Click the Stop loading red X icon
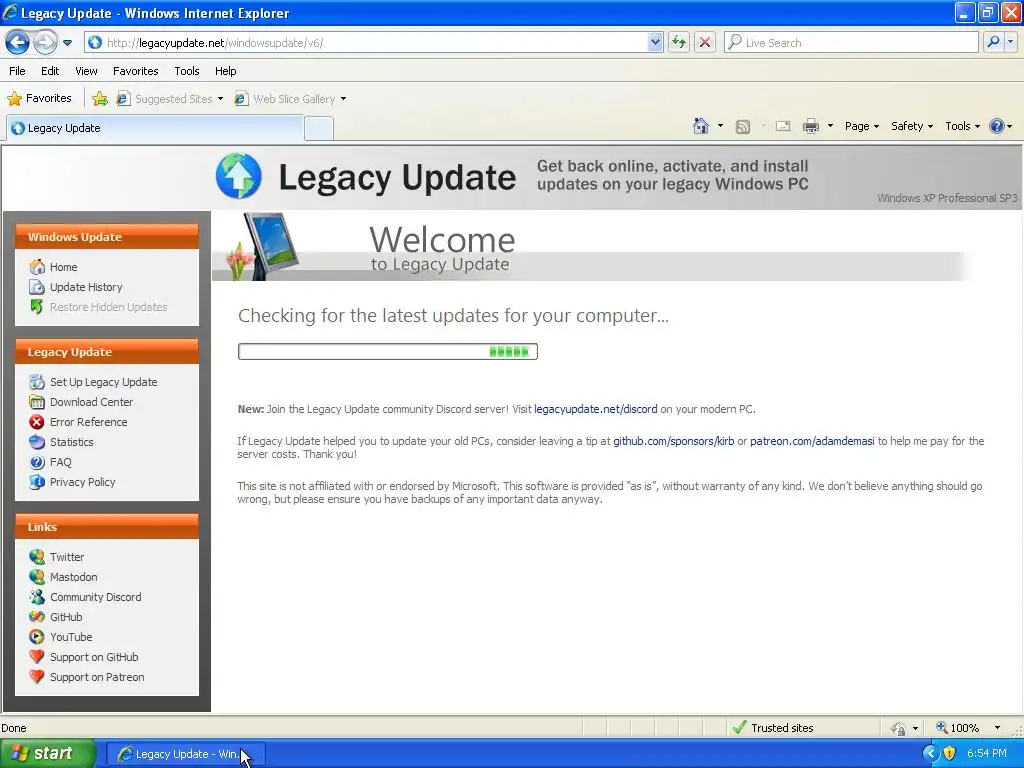 click(x=705, y=42)
